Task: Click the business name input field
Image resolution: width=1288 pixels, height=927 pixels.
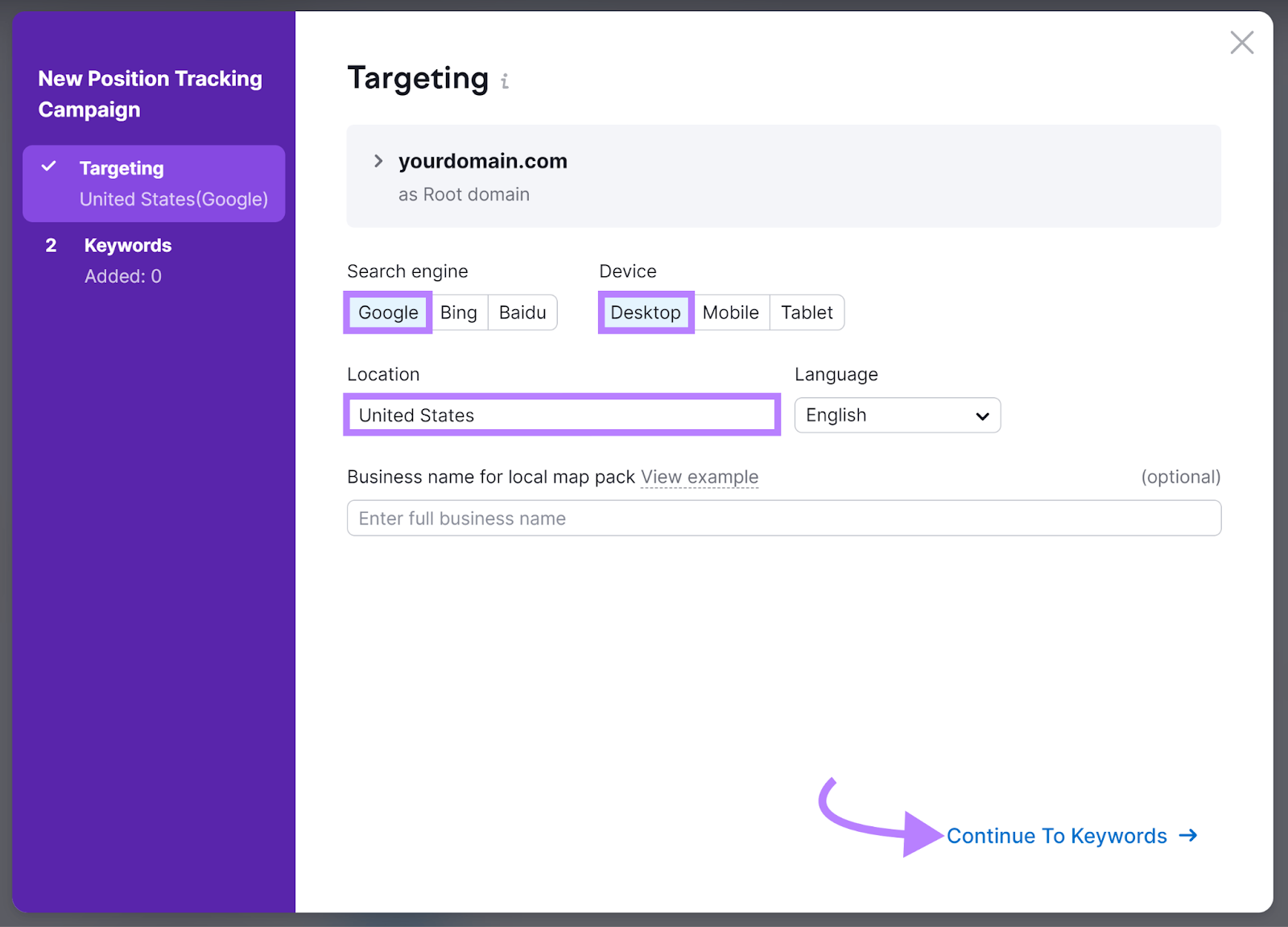Action: [x=783, y=518]
